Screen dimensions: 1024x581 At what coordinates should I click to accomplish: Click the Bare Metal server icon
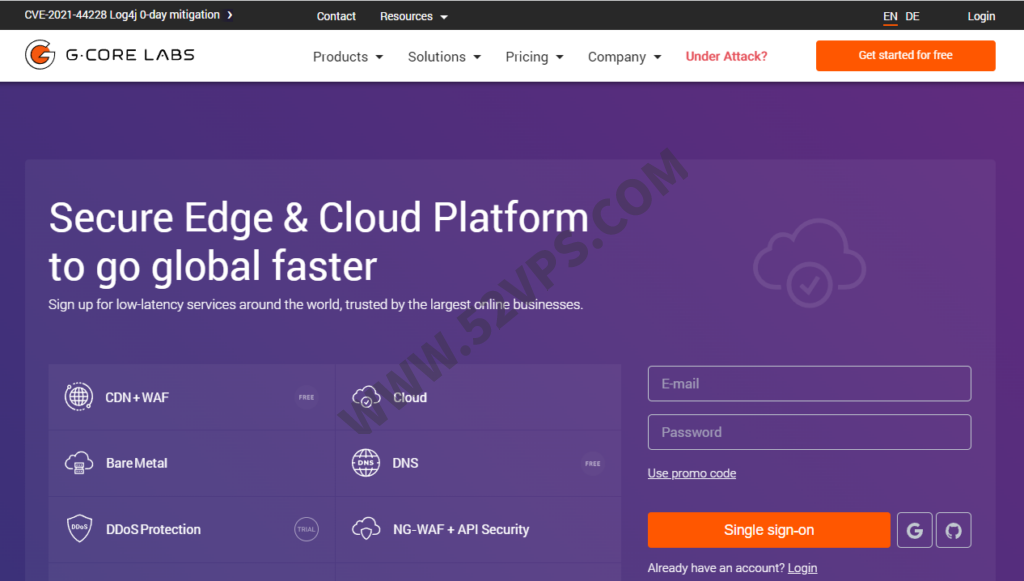(79, 463)
